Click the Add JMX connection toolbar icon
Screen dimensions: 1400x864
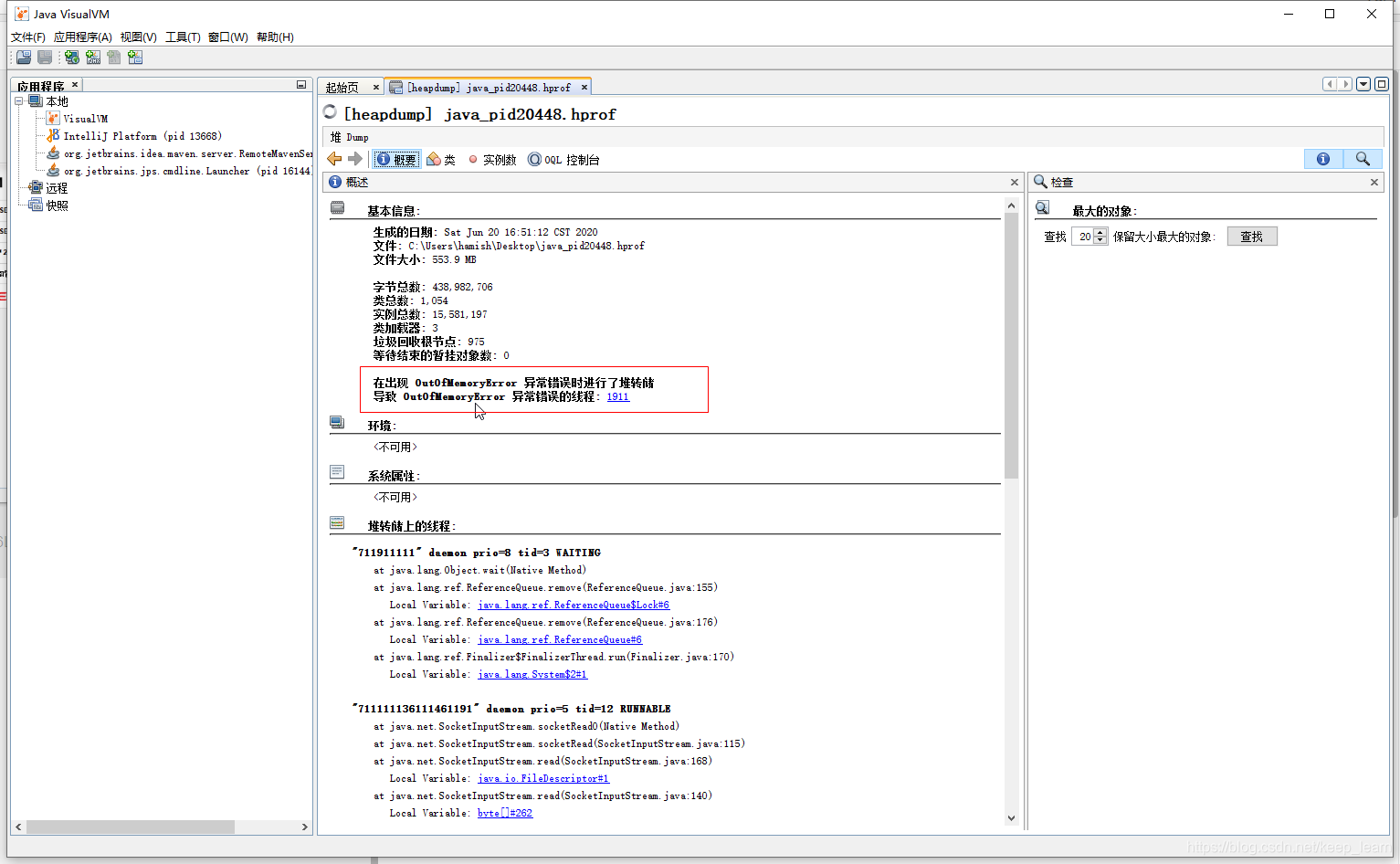pos(93,58)
